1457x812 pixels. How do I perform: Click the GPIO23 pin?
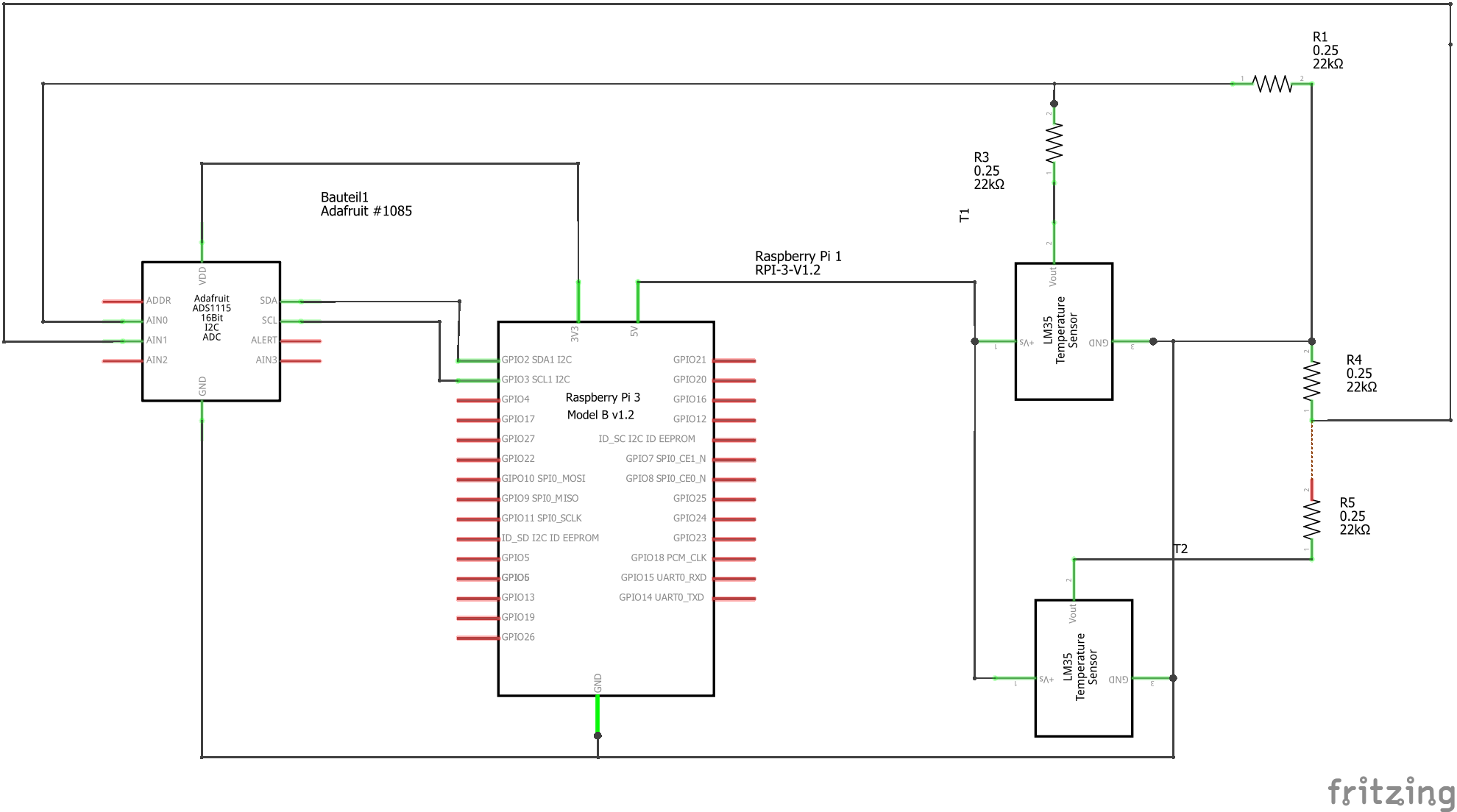coord(734,538)
